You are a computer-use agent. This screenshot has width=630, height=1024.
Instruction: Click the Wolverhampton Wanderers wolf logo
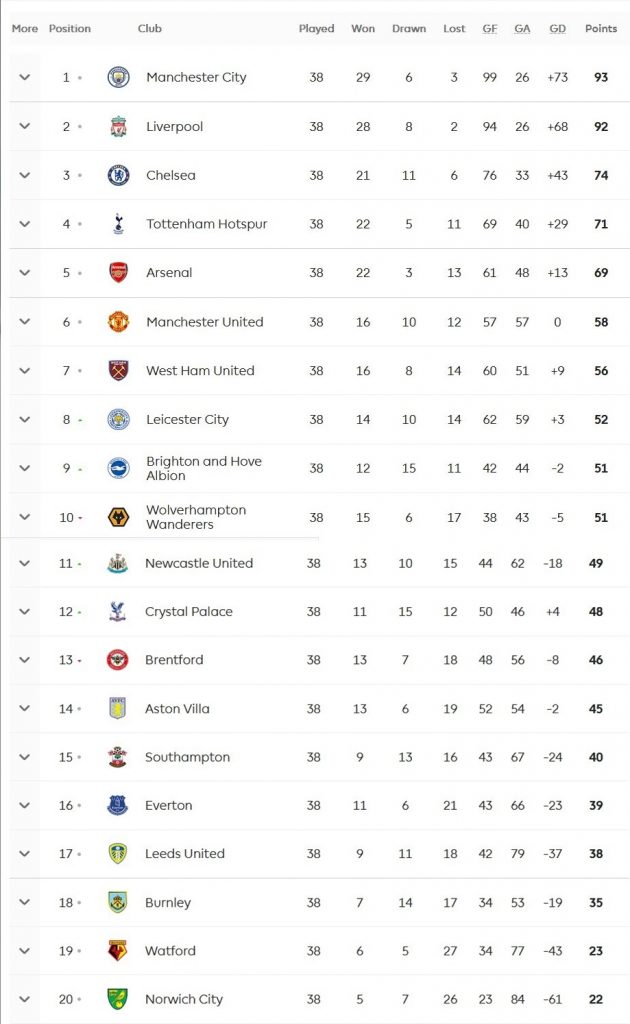tap(119, 517)
